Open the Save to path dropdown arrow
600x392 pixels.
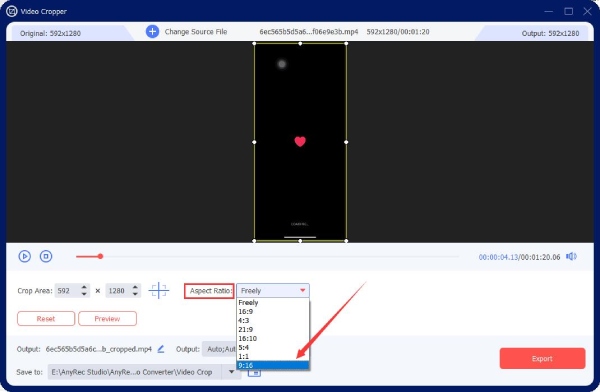[231, 372]
